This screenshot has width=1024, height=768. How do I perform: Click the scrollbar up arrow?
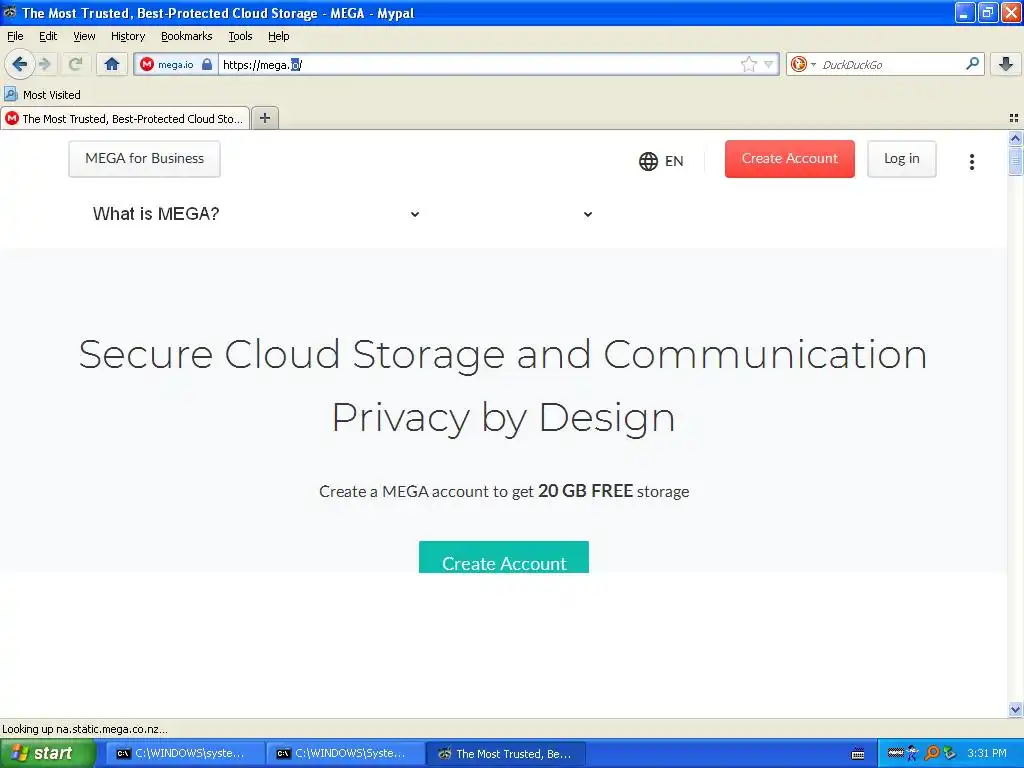[1015, 138]
